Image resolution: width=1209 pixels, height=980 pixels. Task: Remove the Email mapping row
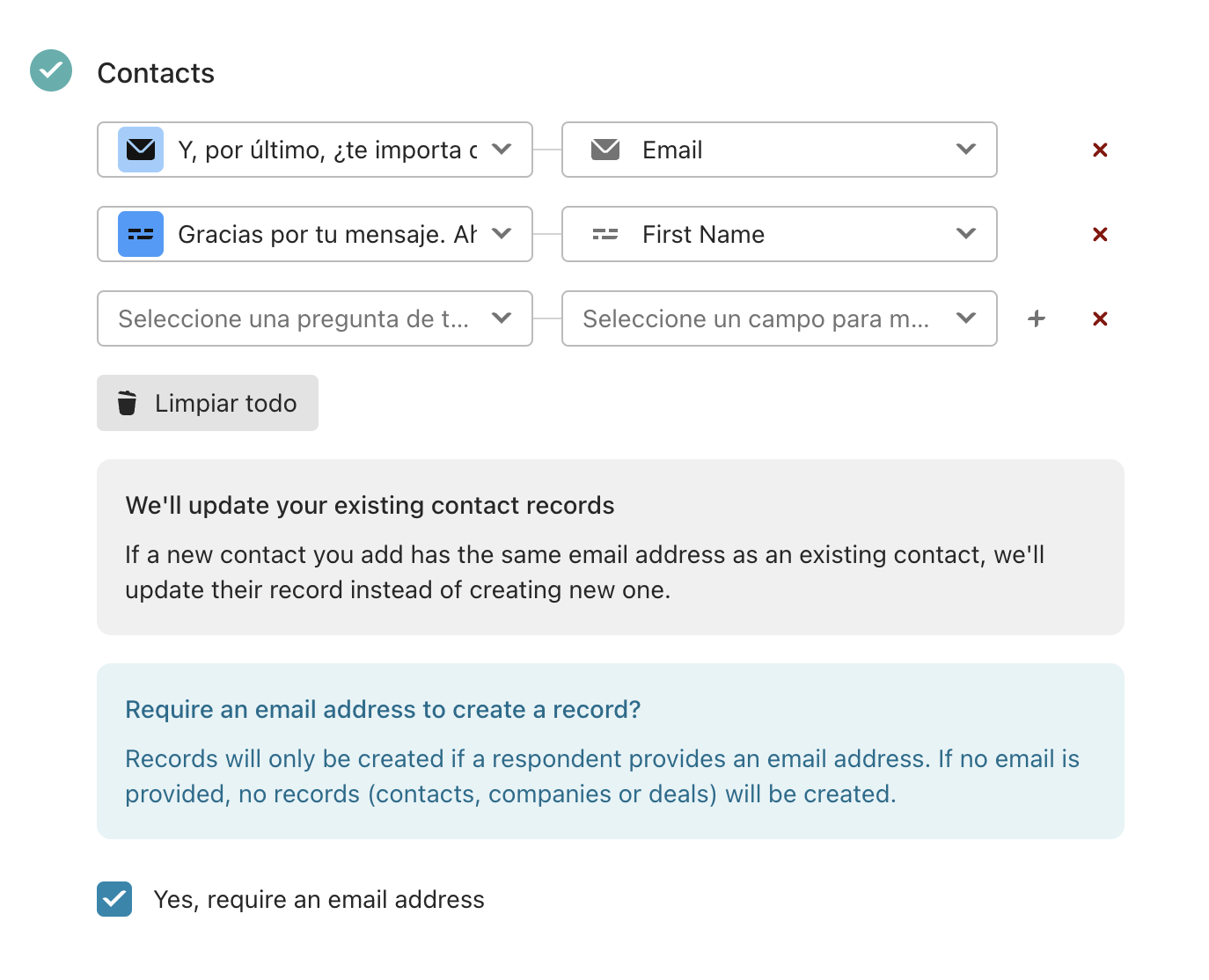tap(1100, 150)
